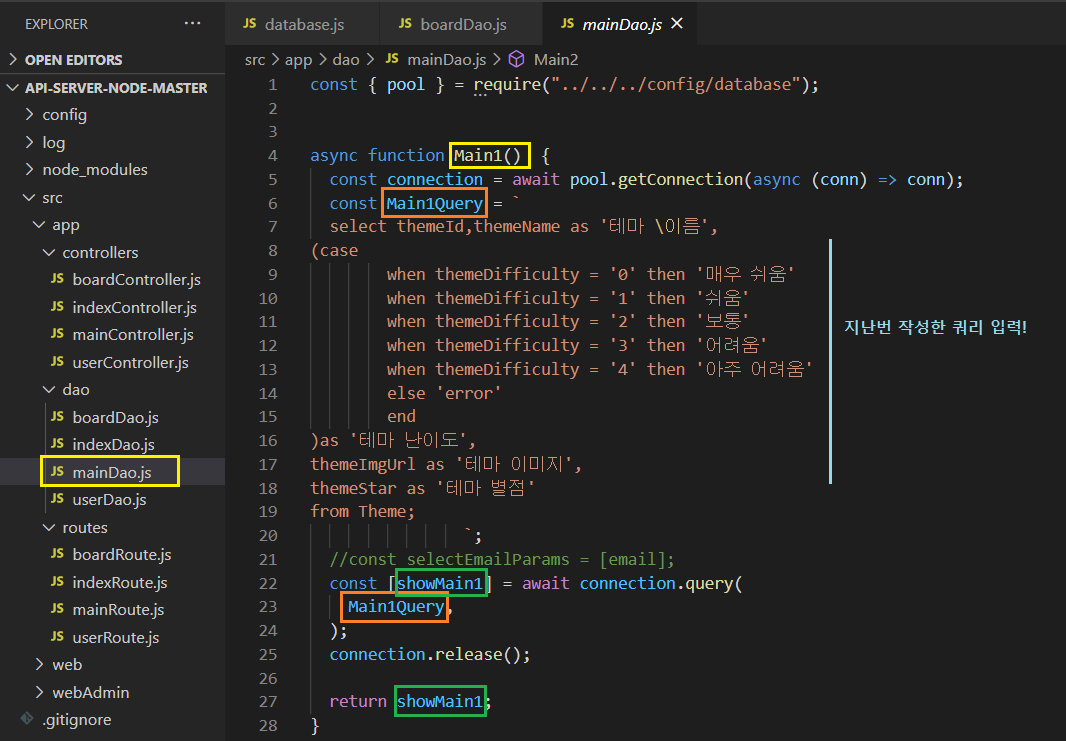The width and height of the screenshot is (1066, 741).
Task: Close the mainDao.js editor tab
Action: 676,24
